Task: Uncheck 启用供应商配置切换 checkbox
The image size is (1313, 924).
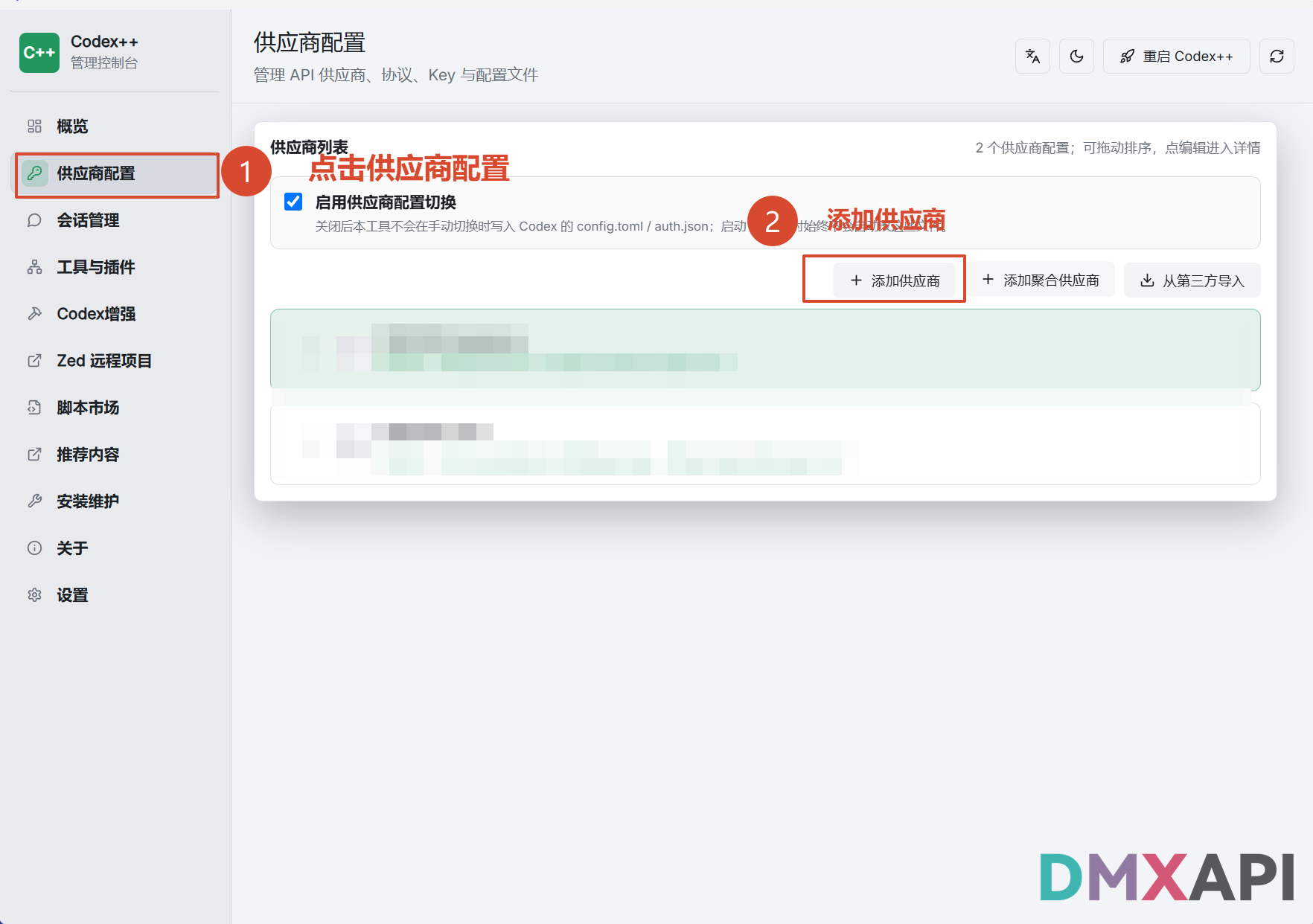Action: pyautogui.click(x=293, y=202)
